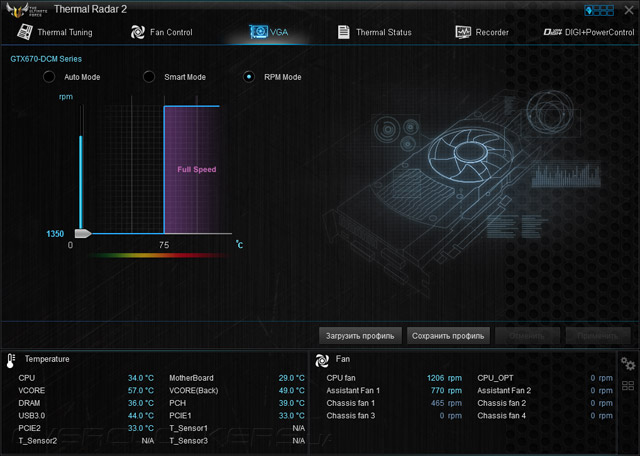This screenshot has height=456, width=640.
Task: Click the VCORE temperature 57.0 °C
Action: pos(141,391)
